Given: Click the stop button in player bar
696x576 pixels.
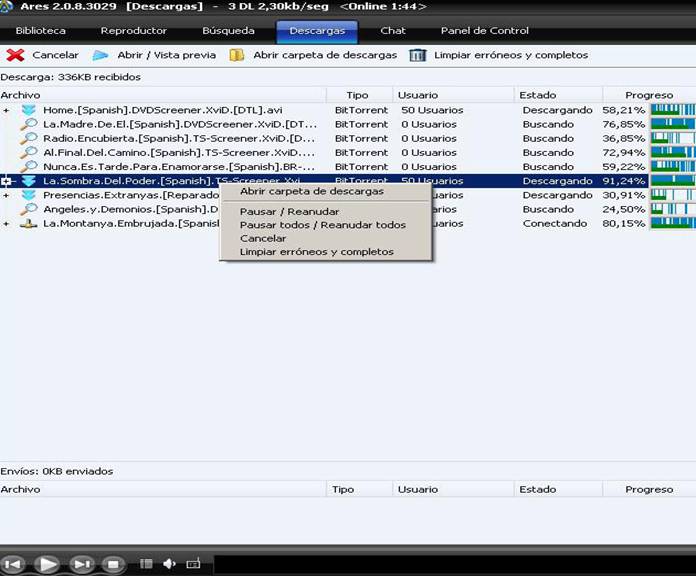Looking at the screenshot, I should [x=114, y=564].
